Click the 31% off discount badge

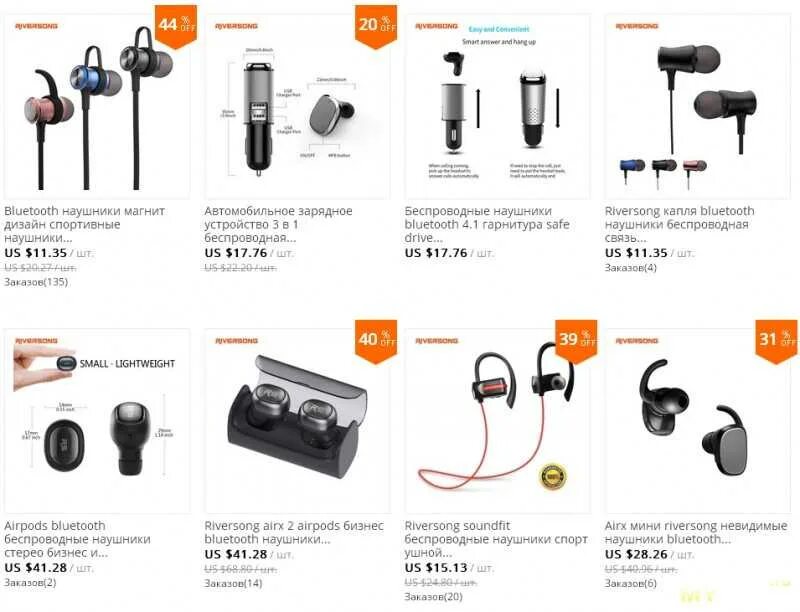coord(776,341)
